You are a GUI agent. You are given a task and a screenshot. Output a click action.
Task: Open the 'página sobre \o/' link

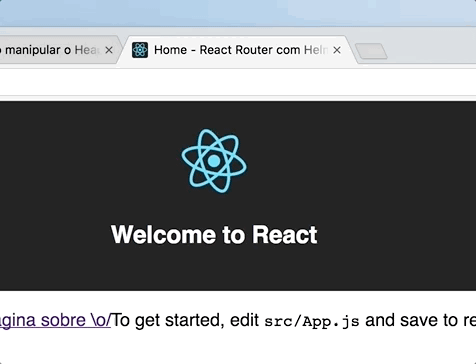point(55,320)
